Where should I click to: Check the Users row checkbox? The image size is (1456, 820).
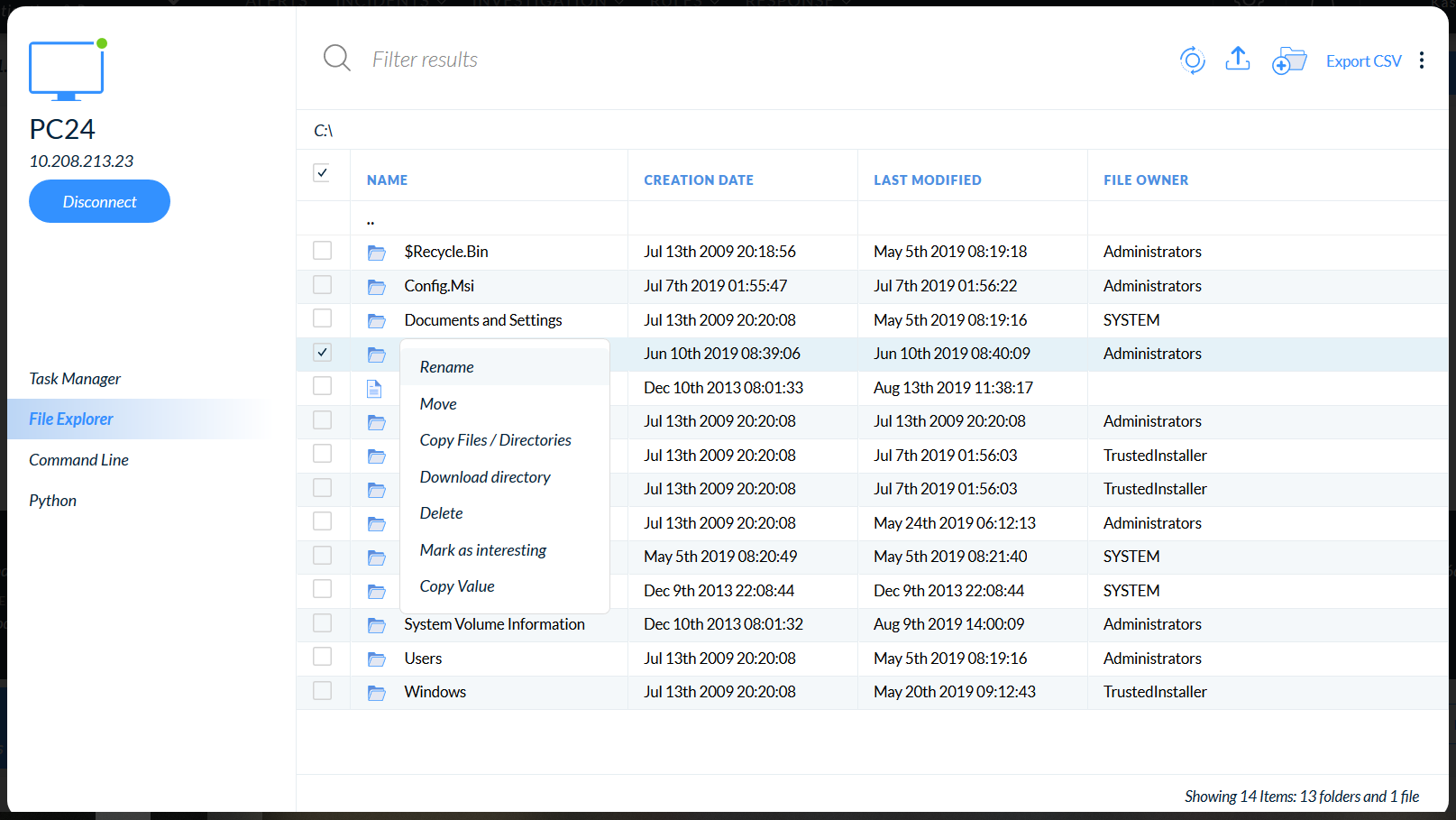tap(322, 657)
